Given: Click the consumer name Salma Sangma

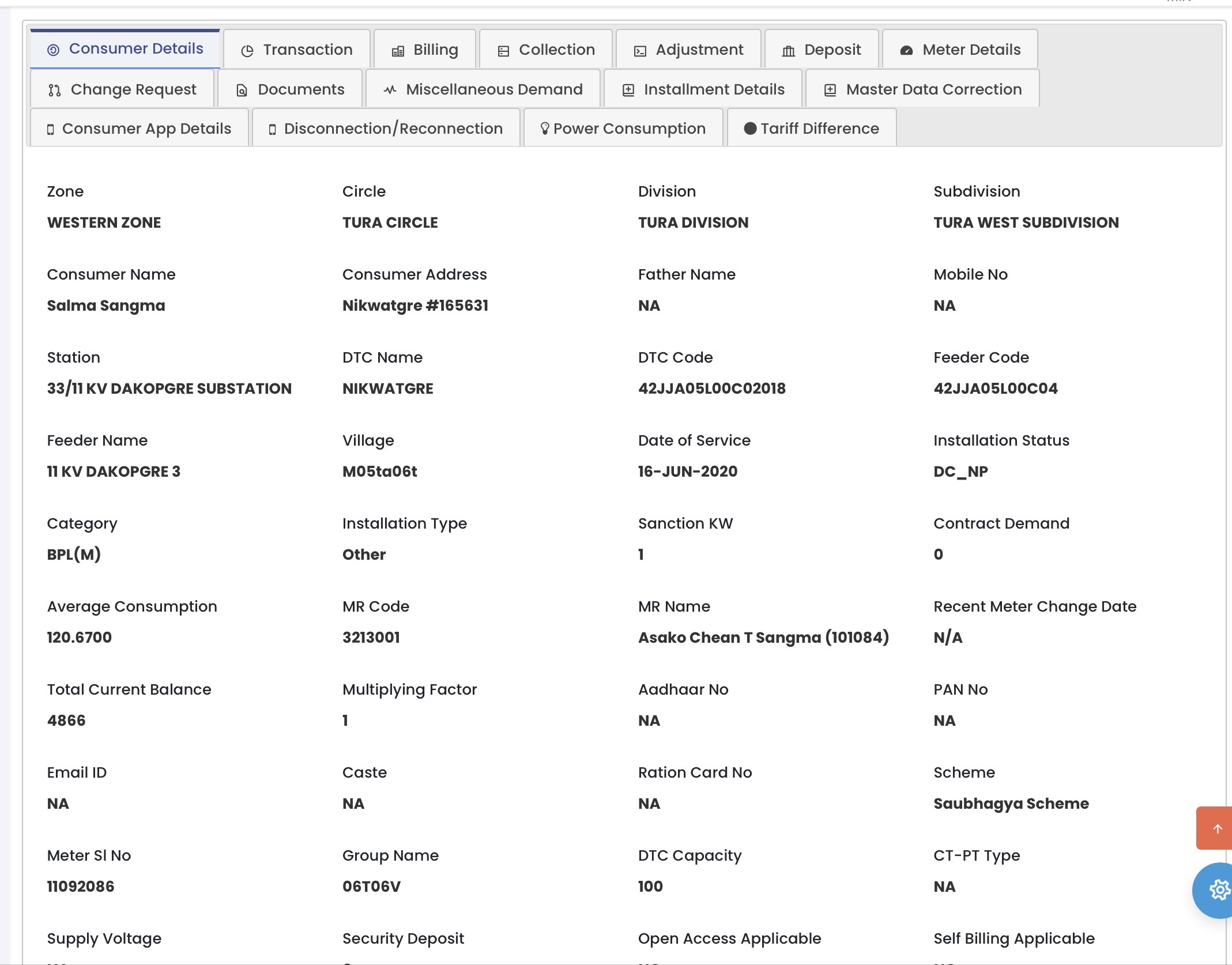Looking at the screenshot, I should (106, 306).
